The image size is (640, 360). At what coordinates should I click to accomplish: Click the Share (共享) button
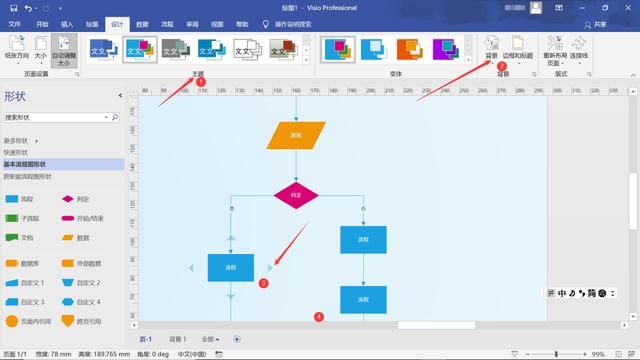(596, 25)
